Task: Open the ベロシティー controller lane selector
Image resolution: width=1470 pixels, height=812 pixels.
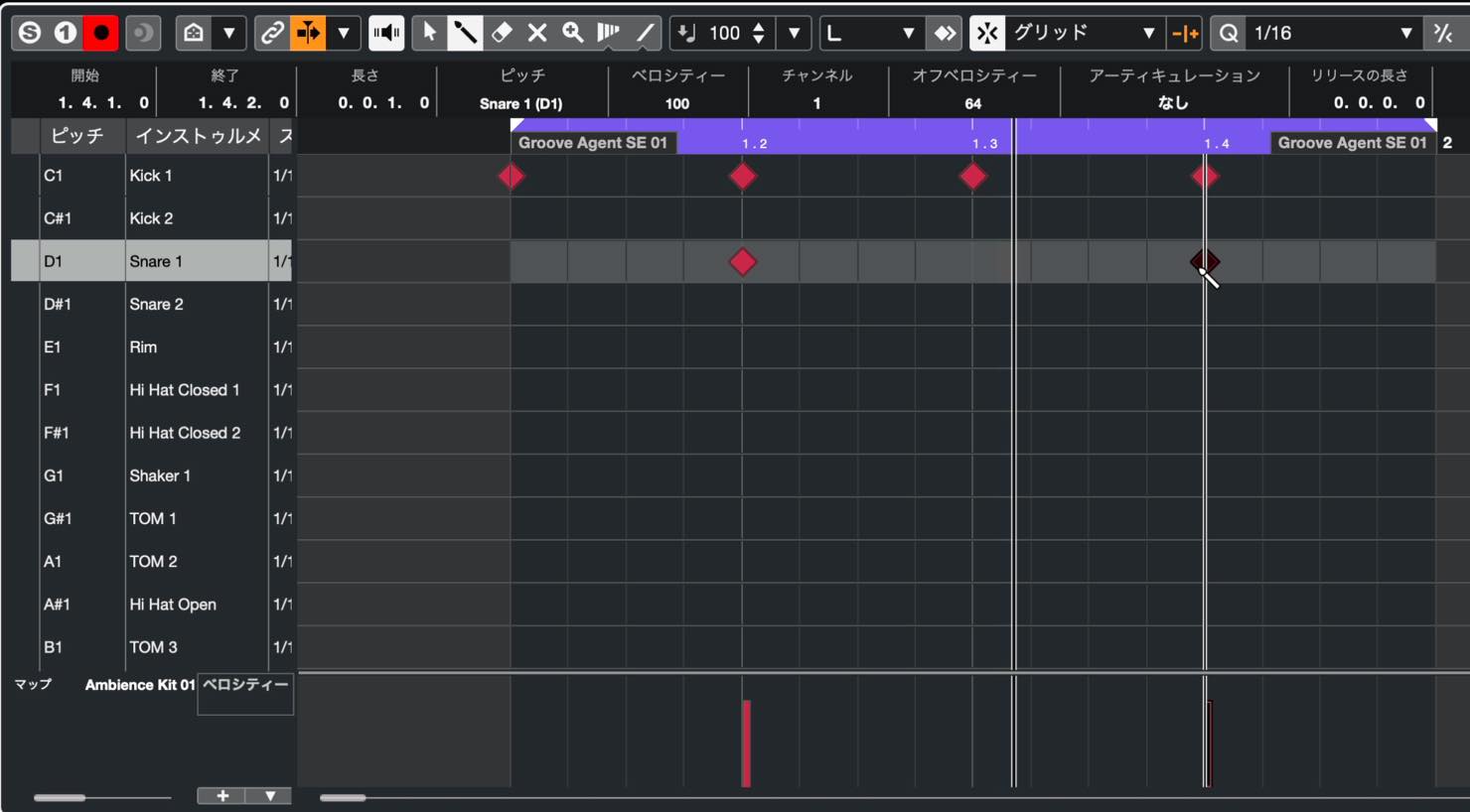Action: tap(245, 694)
